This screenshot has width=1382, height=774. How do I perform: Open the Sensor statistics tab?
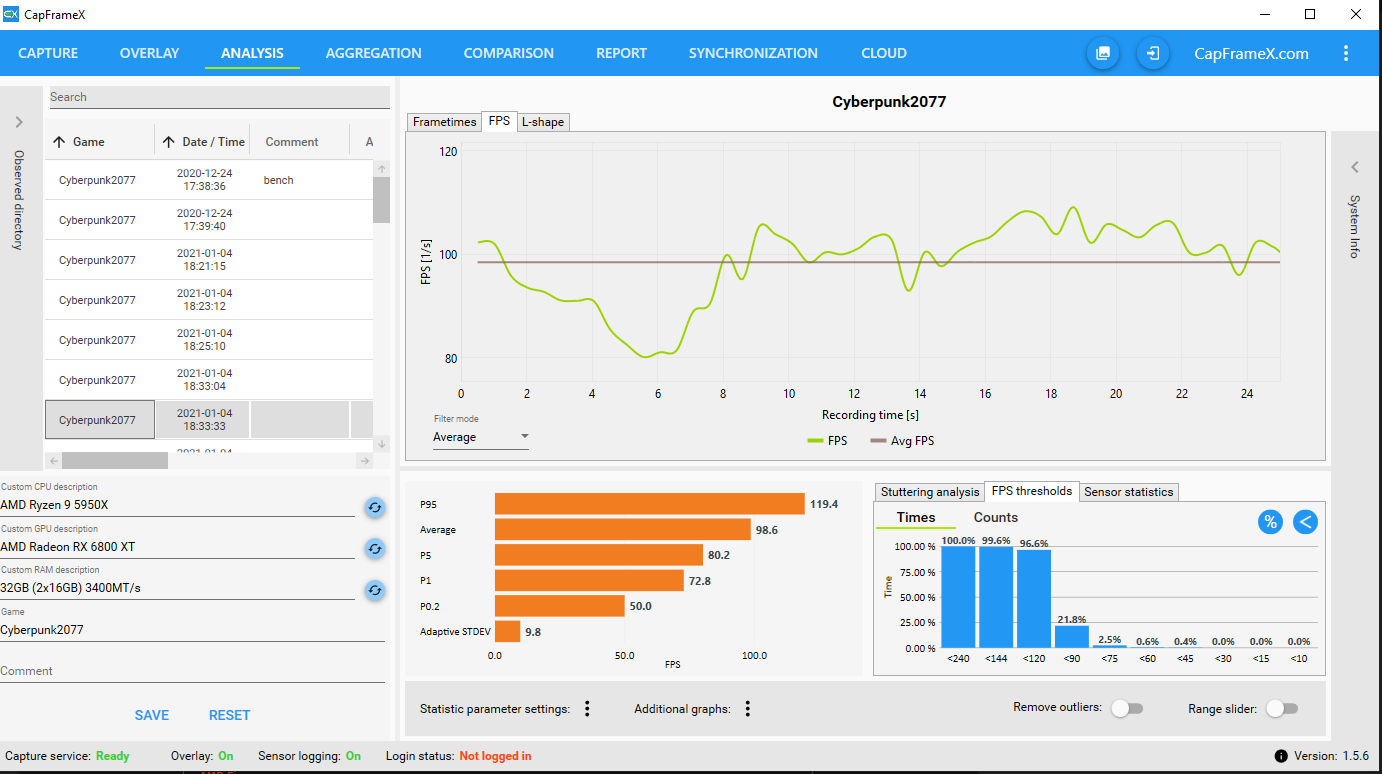[1128, 492]
